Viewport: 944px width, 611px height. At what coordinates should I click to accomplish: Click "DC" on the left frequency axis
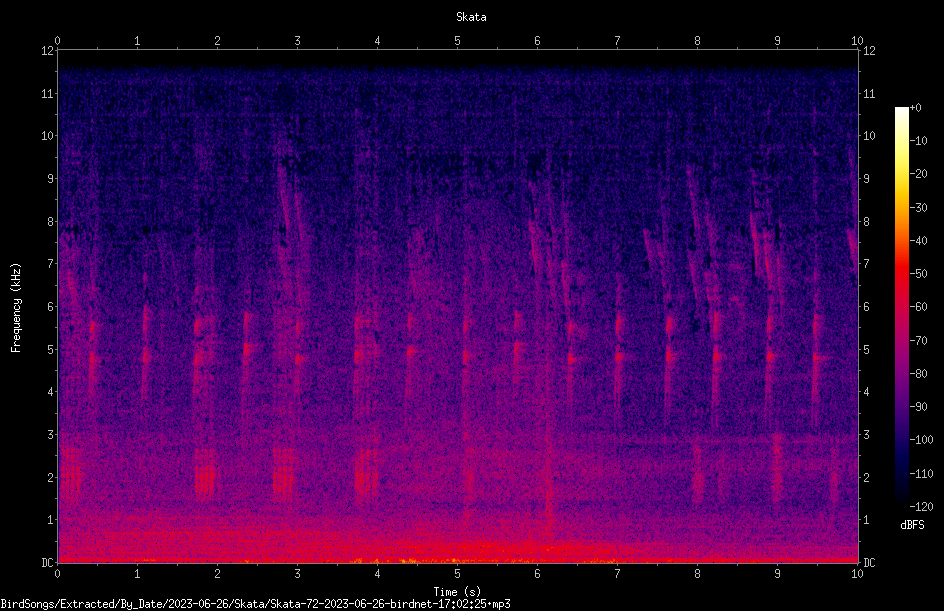click(48, 563)
